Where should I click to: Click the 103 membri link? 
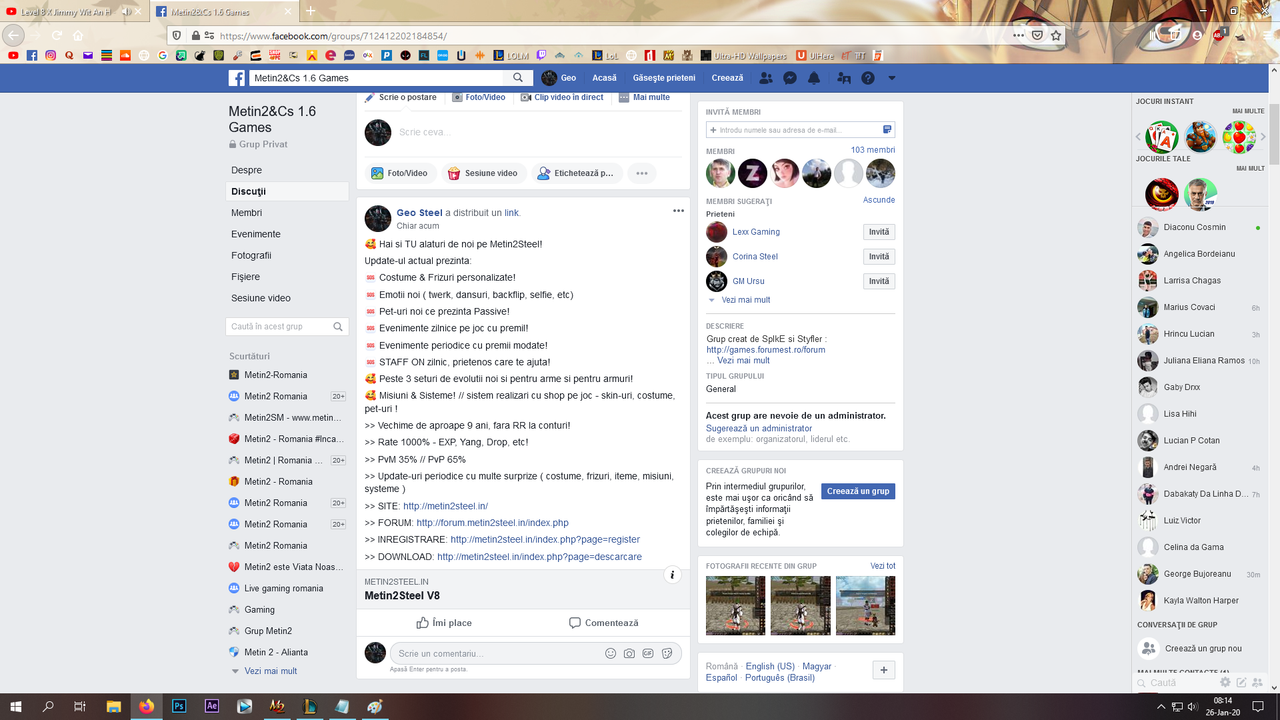873,150
